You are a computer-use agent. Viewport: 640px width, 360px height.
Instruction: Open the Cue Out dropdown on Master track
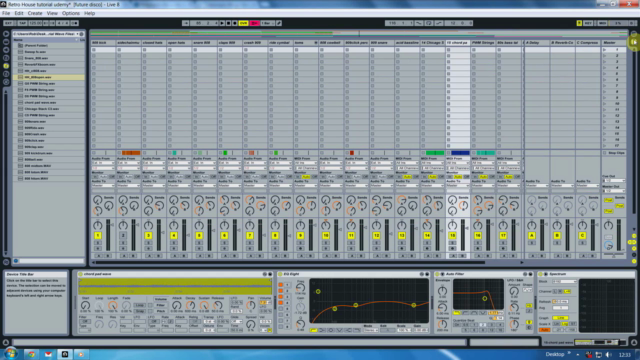[x=613, y=180]
